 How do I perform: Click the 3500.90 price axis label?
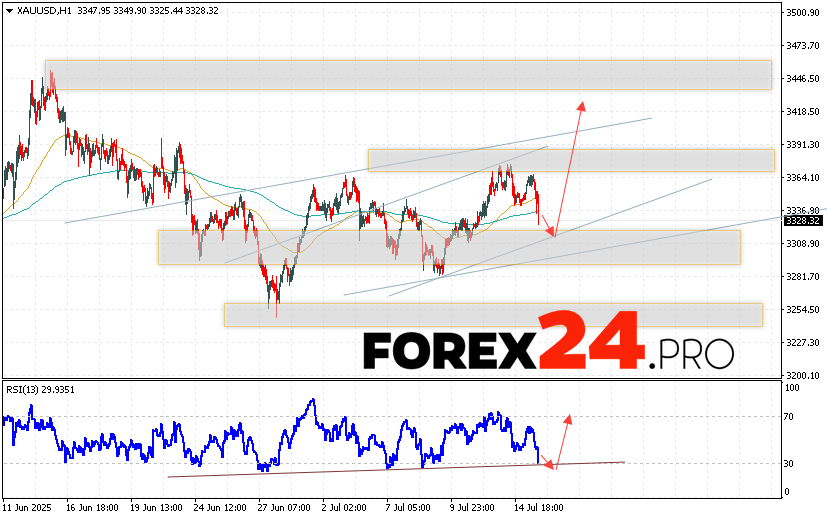pyautogui.click(x=803, y=13)
